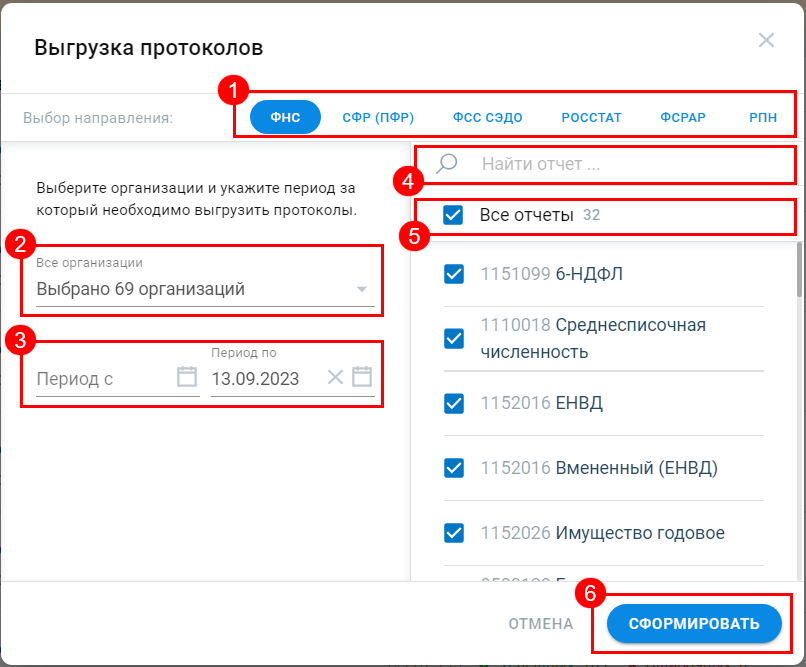
Task: Uncheck the 6-НДФЛ report checkbox
Action: [454, 274]
